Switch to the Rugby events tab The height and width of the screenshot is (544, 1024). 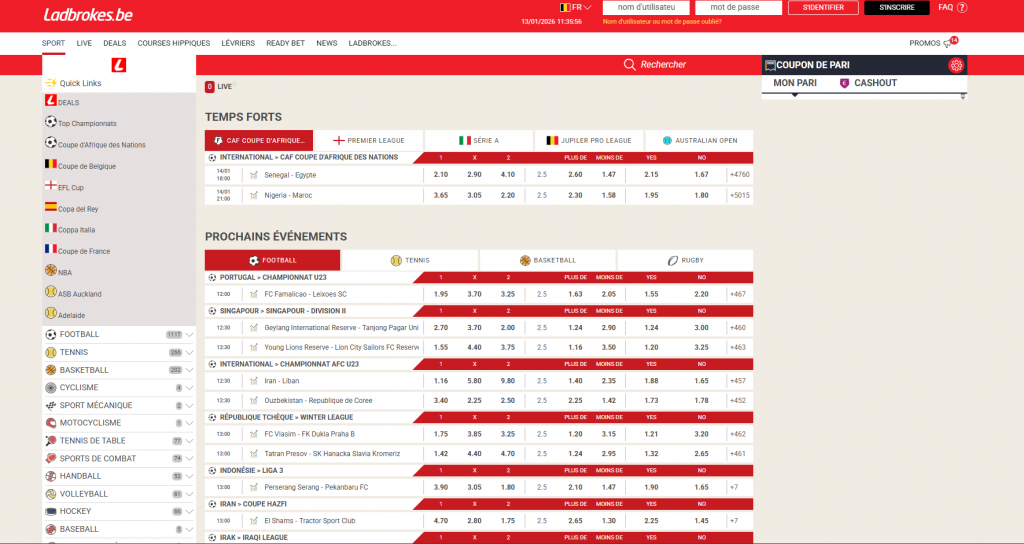coord(685,260)
